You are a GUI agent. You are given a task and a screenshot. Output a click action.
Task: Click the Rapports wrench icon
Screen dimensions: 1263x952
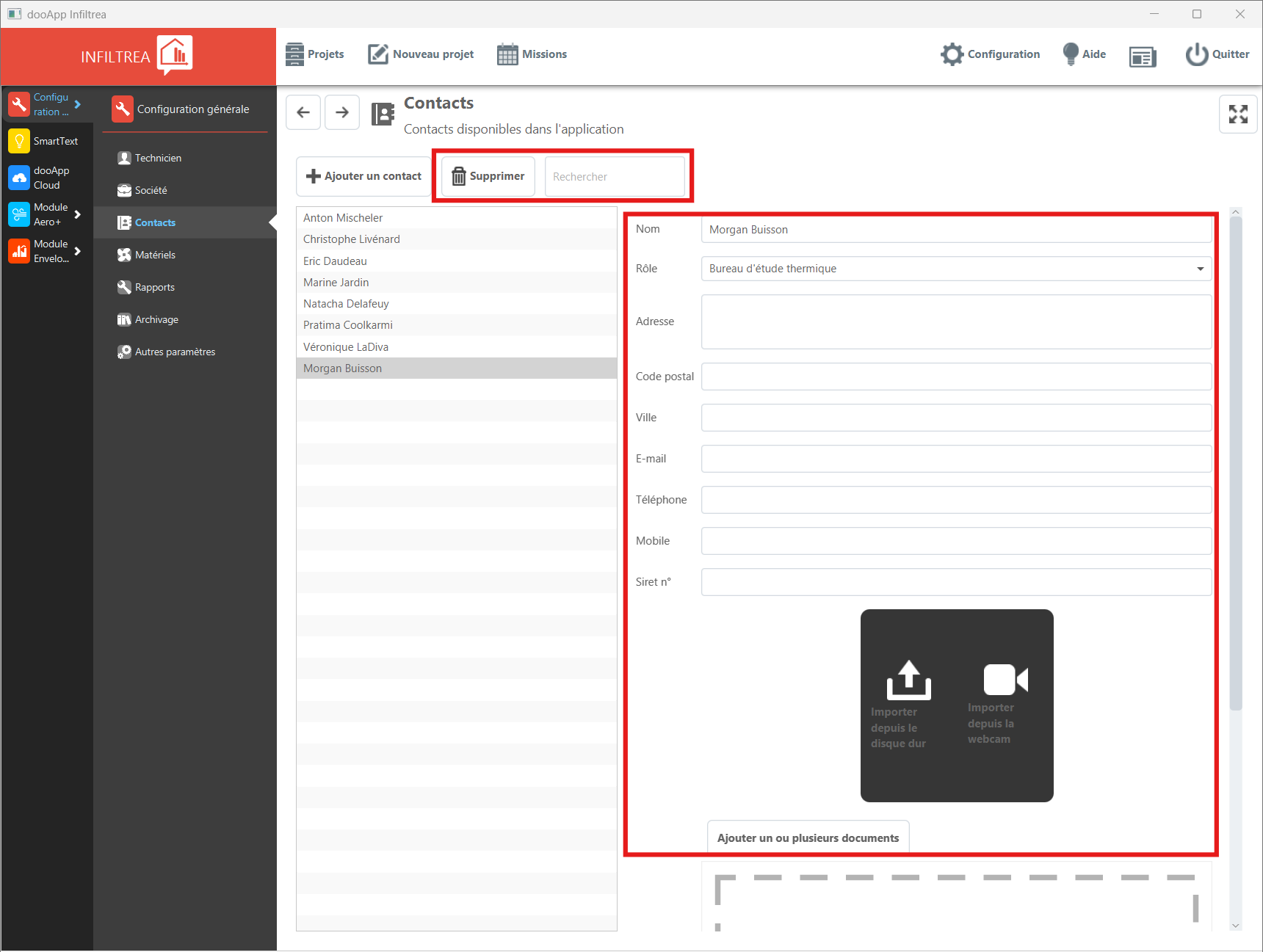(x=124, y=287)
